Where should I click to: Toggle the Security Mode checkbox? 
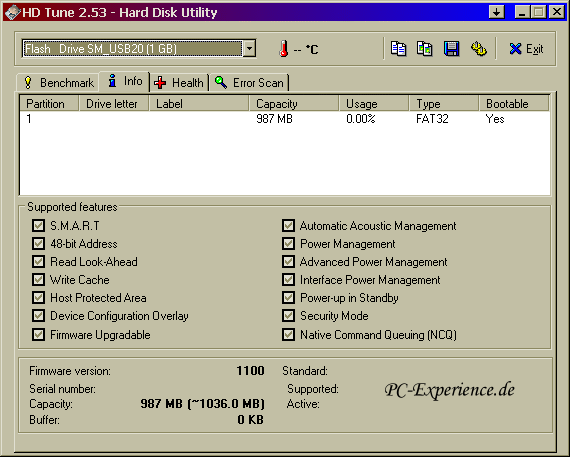click(288, 316)
